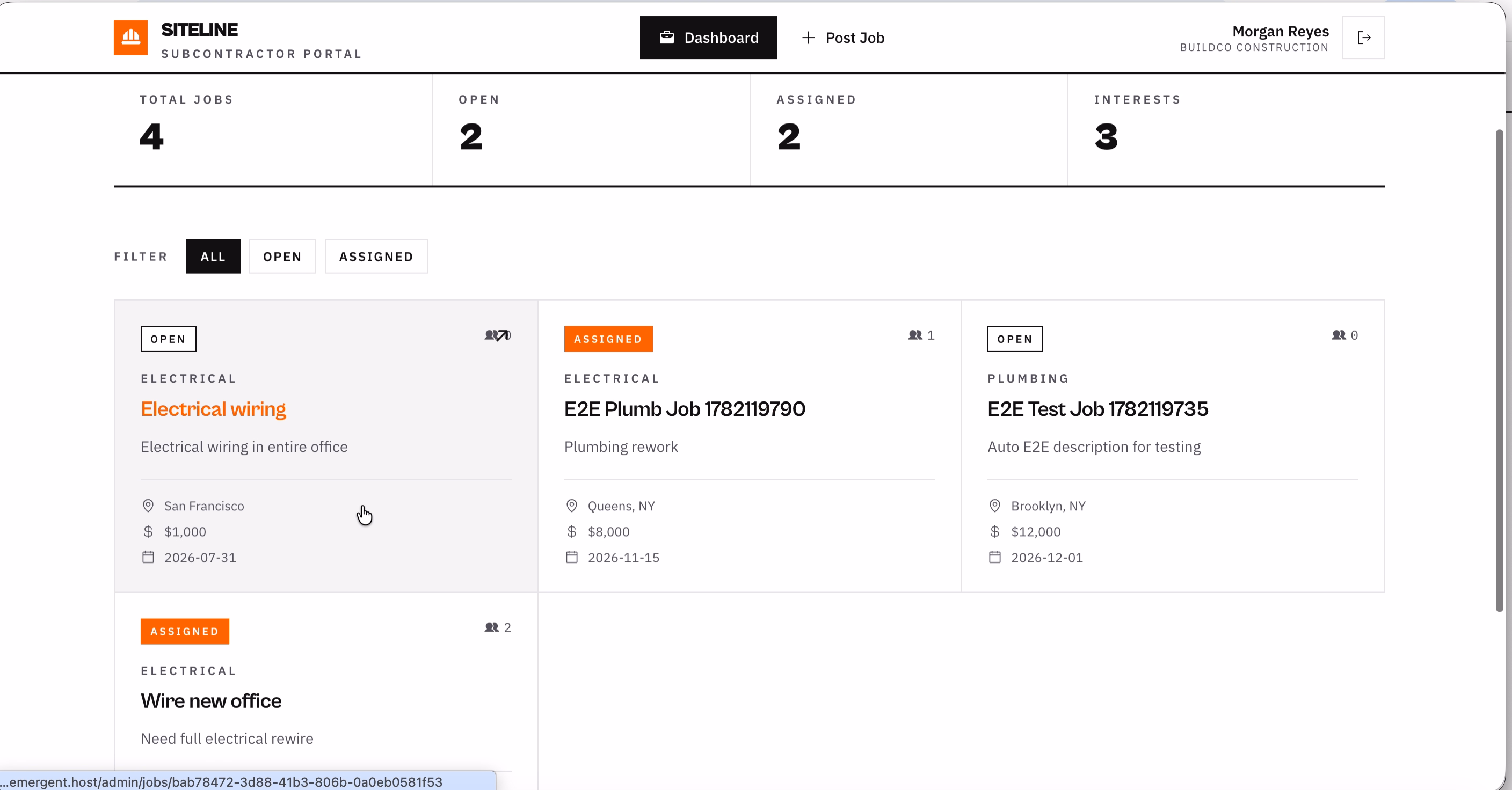Screen dimensions: 1512x790
Task: Click the $1,000 budget value
Action: [x=185, y=531]
